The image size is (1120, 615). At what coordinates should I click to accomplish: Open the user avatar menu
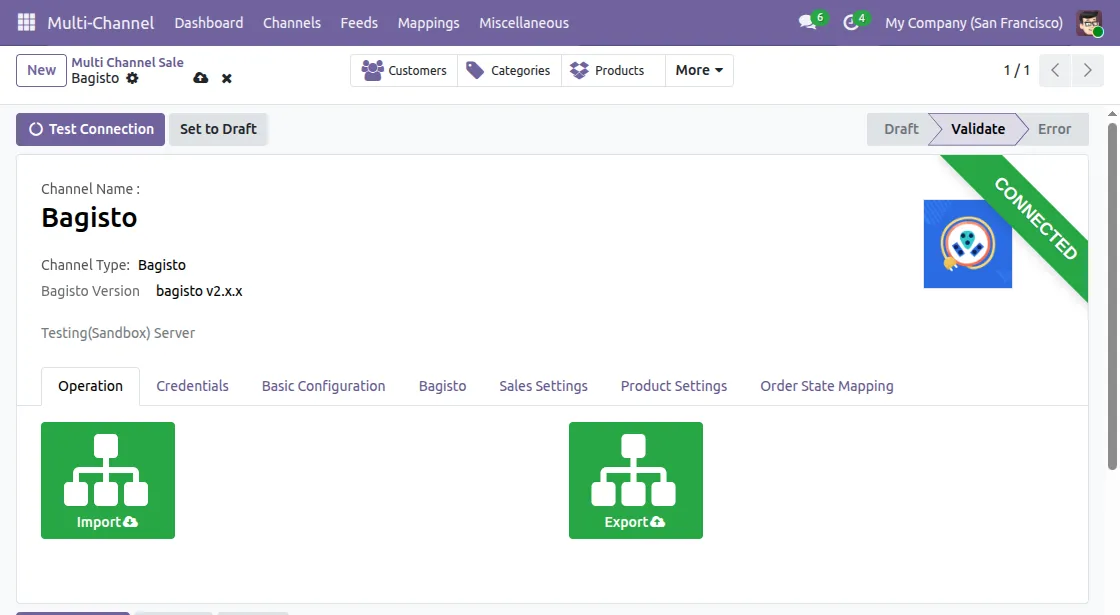pos(1089,23)
